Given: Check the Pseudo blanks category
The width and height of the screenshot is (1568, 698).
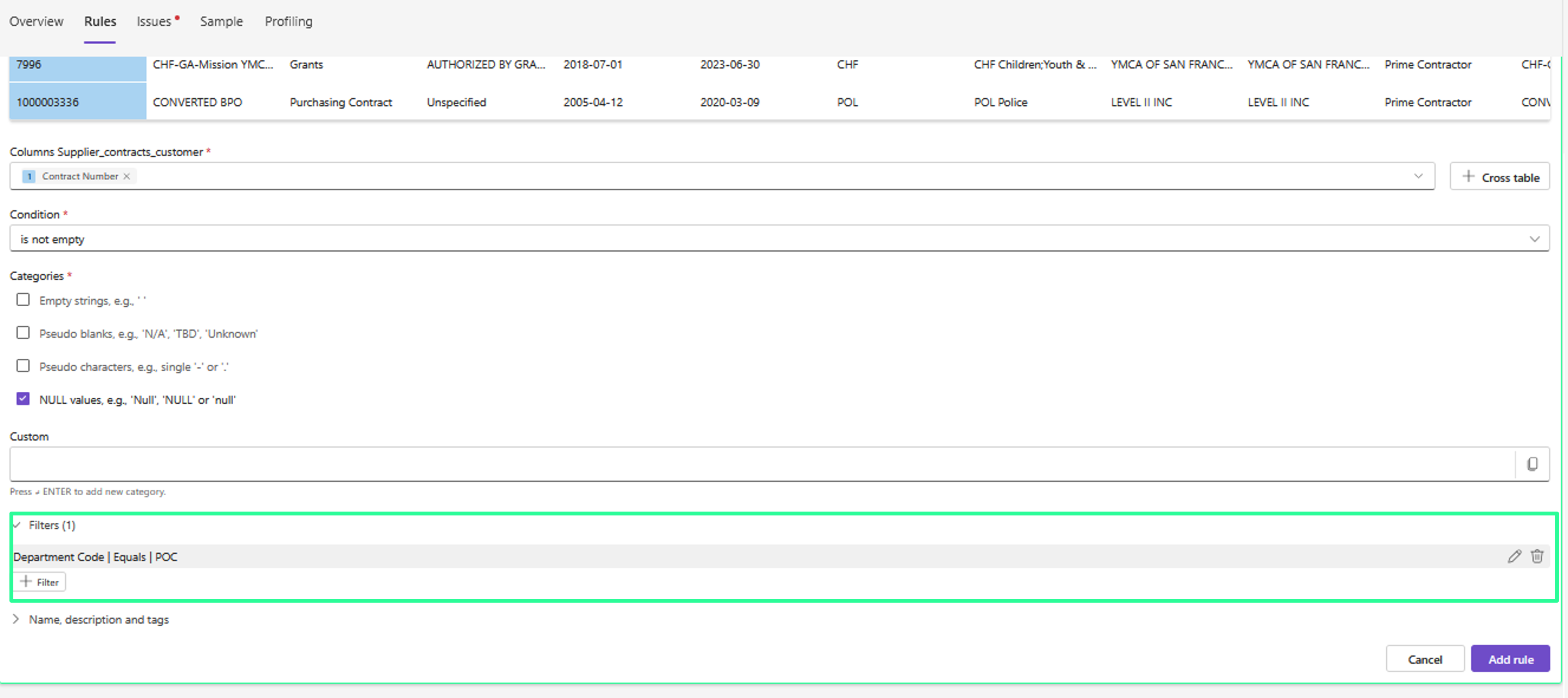Looking at the screenshot, I should (x=23, y=333).
